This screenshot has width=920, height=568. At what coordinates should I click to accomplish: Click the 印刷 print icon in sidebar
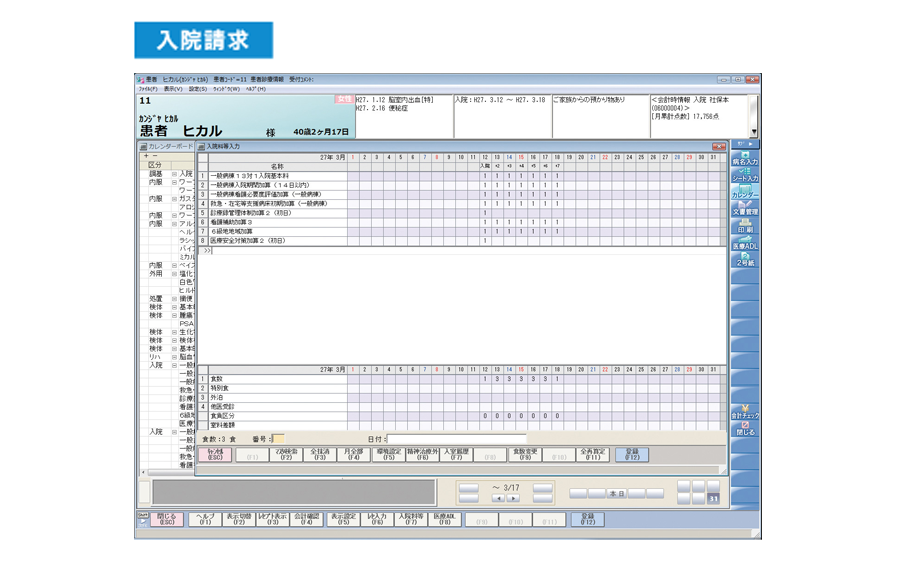tap(745, 225)
